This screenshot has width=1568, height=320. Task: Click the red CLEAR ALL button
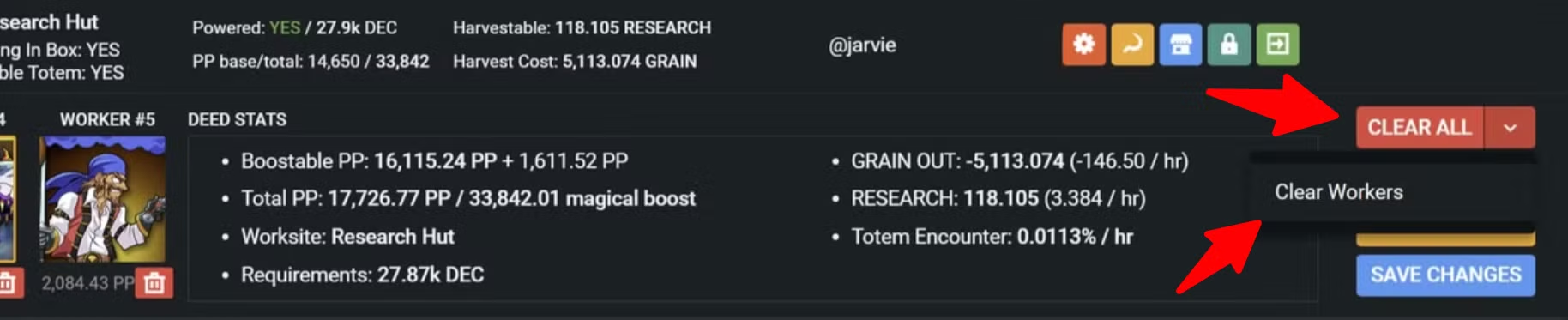point(1420,128)
